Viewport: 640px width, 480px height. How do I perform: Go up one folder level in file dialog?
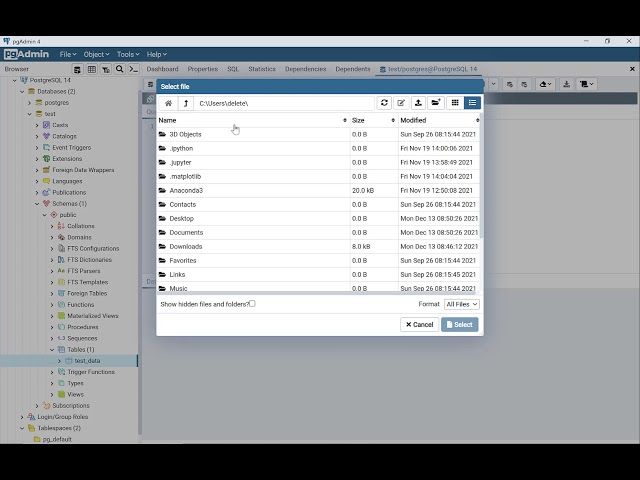186,103
